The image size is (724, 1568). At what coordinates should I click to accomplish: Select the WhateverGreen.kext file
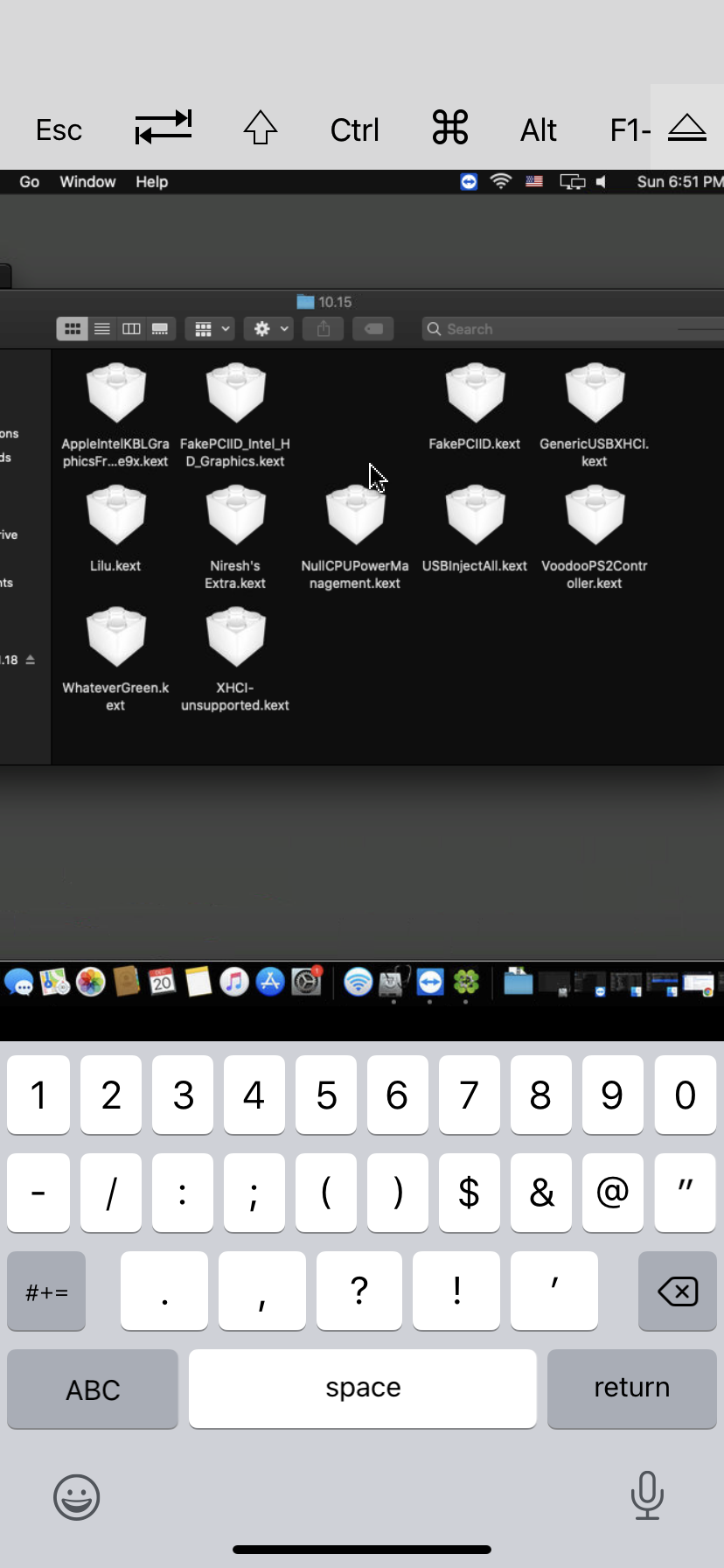pos(115,659)
